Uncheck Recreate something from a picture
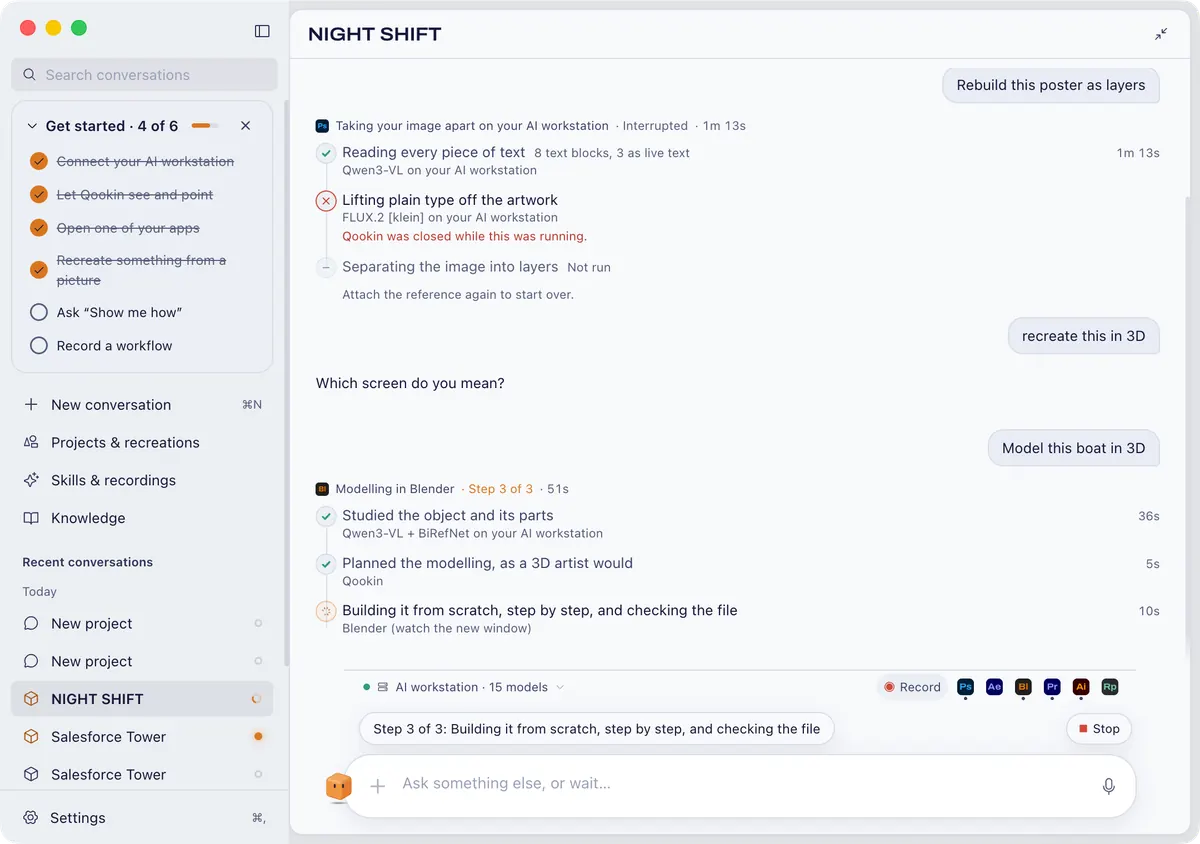The image size is (1200, 844). pos(39,270)
